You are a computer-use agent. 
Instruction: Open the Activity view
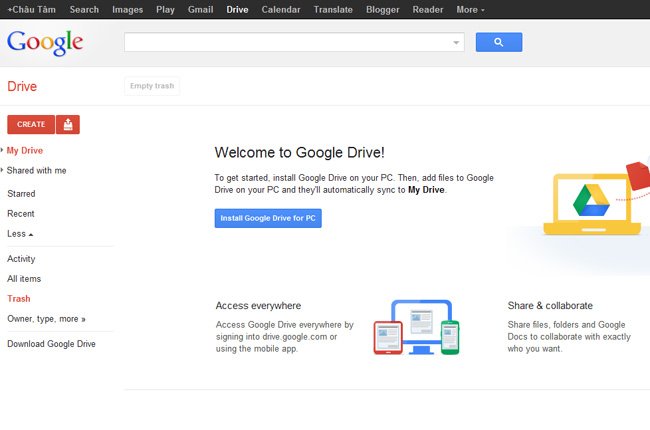(x=21, y=259)
